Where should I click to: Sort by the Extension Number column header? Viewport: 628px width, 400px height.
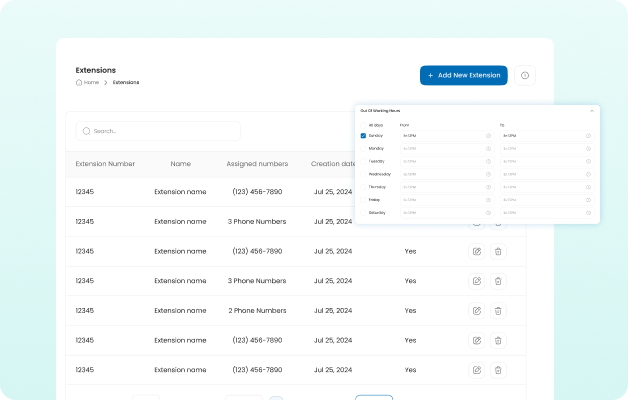click(105, 164)
